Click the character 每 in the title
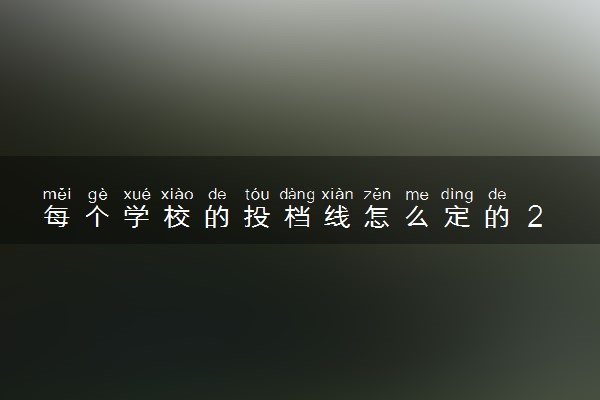The height and width of the screenshot is (400, 600). pyautogui.click(x=57, y=216)
